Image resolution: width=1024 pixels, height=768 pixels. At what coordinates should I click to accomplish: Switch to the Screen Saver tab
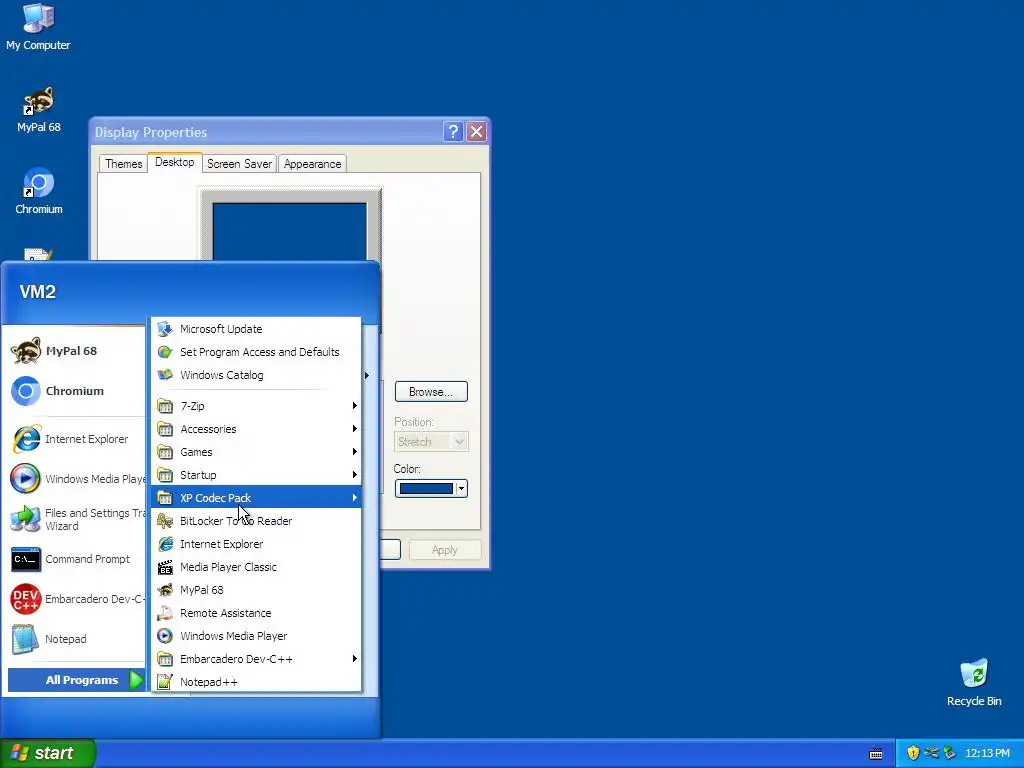click(x=239, y=164)
